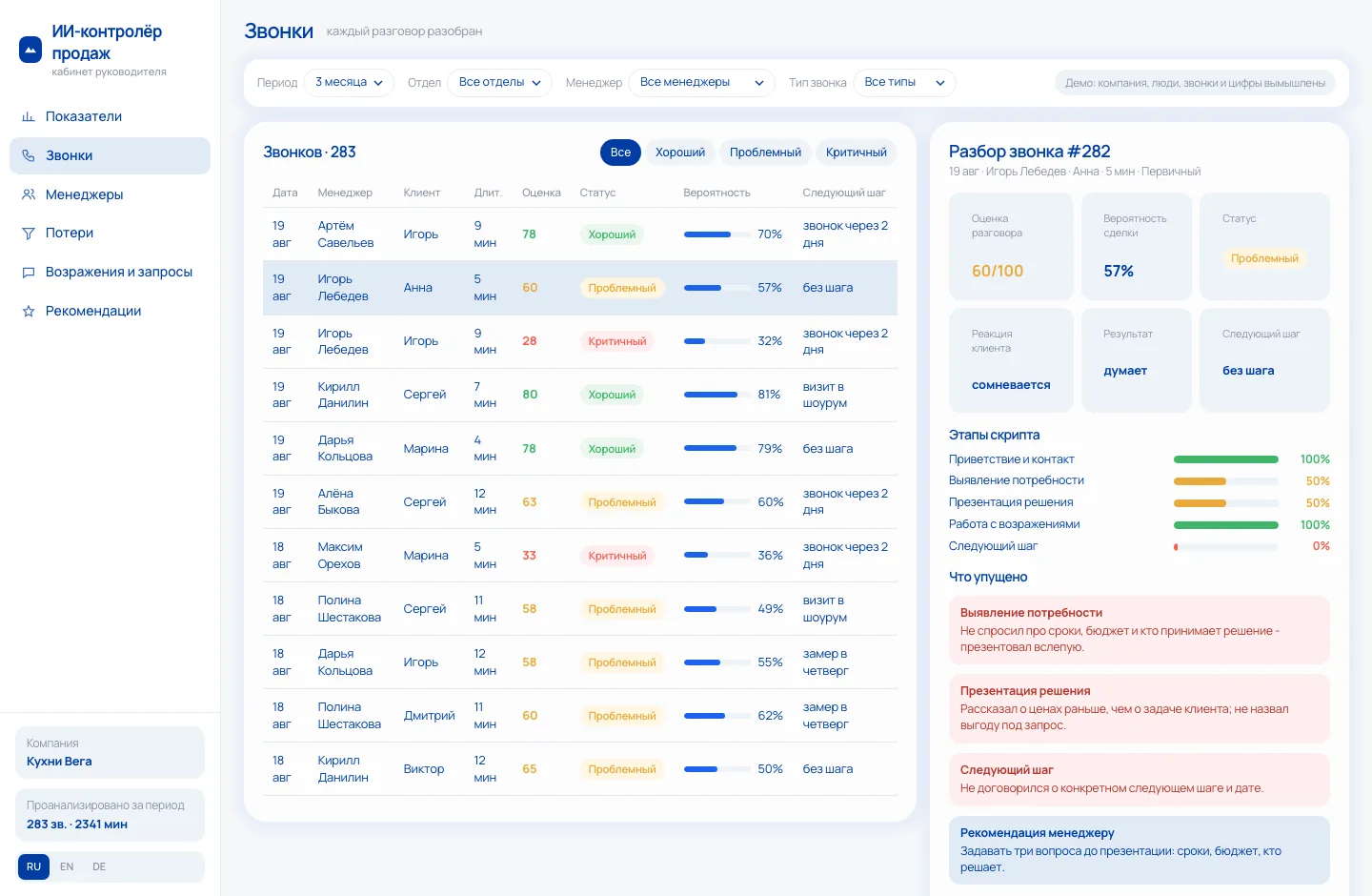
Task: Open call row for Максим Орехов
Action: pos(580,556)
